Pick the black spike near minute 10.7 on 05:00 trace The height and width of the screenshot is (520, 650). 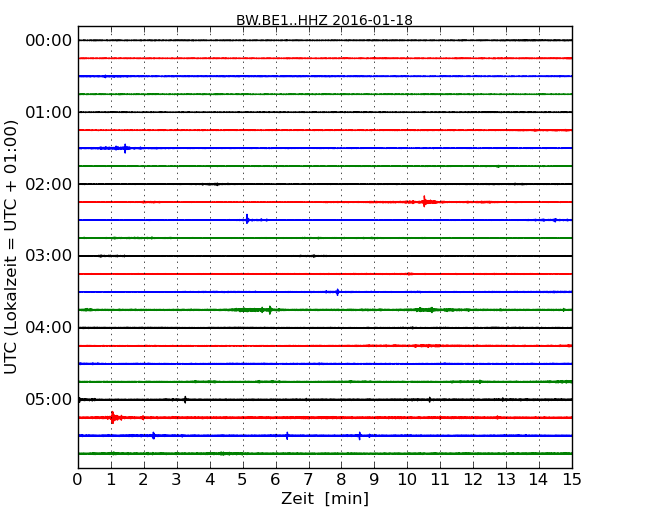click(429, 400)
